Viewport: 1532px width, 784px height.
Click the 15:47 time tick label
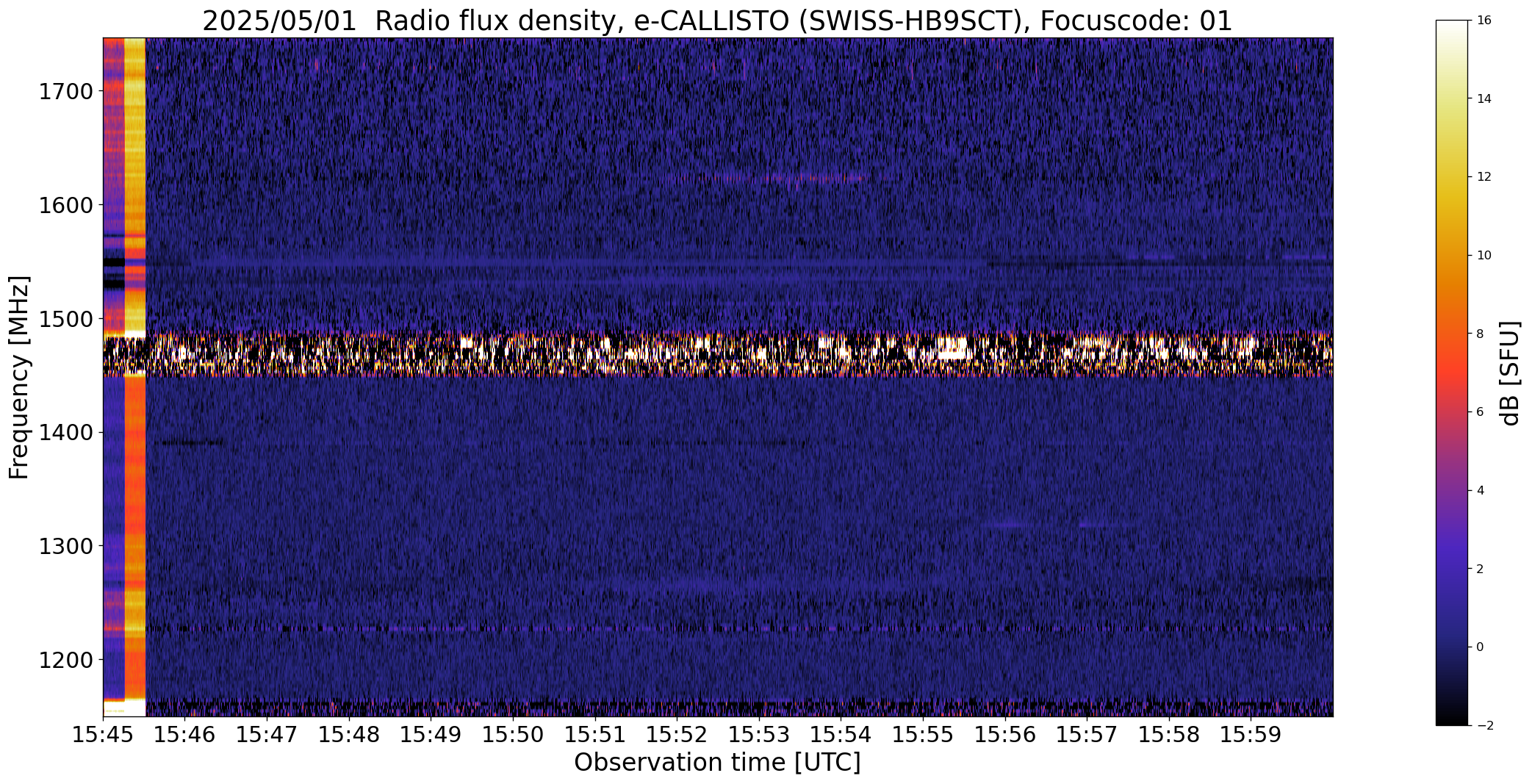(x=267, y=735)
